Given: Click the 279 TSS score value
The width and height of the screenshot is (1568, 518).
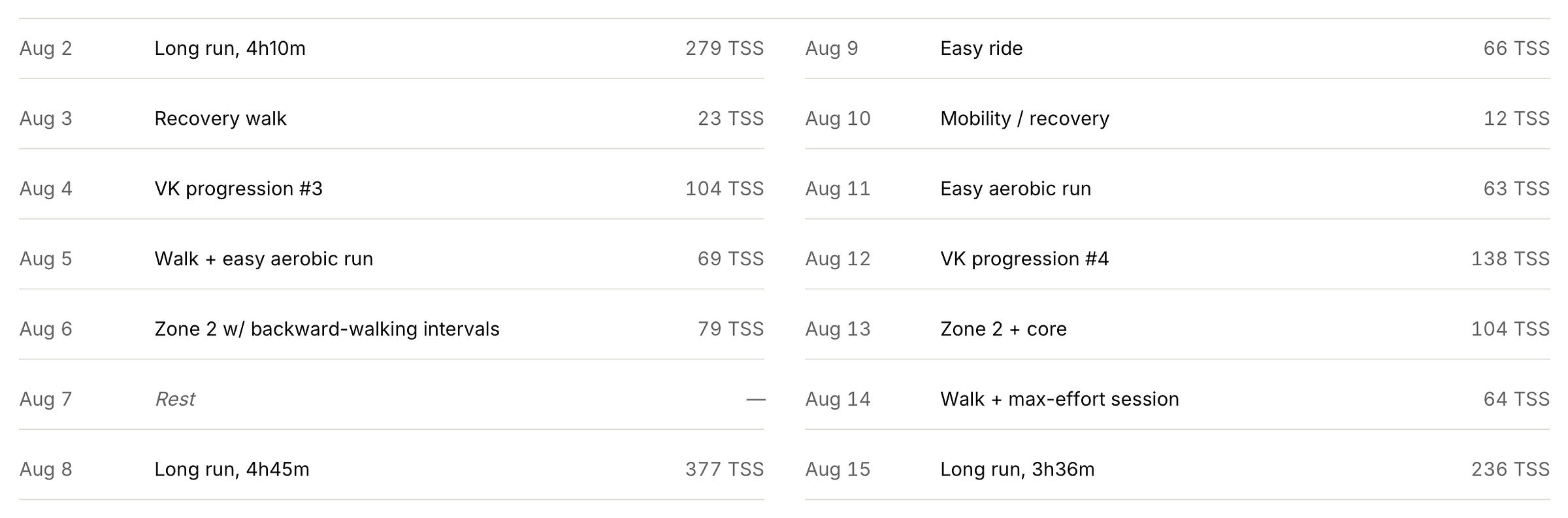Looking at the screenshot, I should coord(725,49).
